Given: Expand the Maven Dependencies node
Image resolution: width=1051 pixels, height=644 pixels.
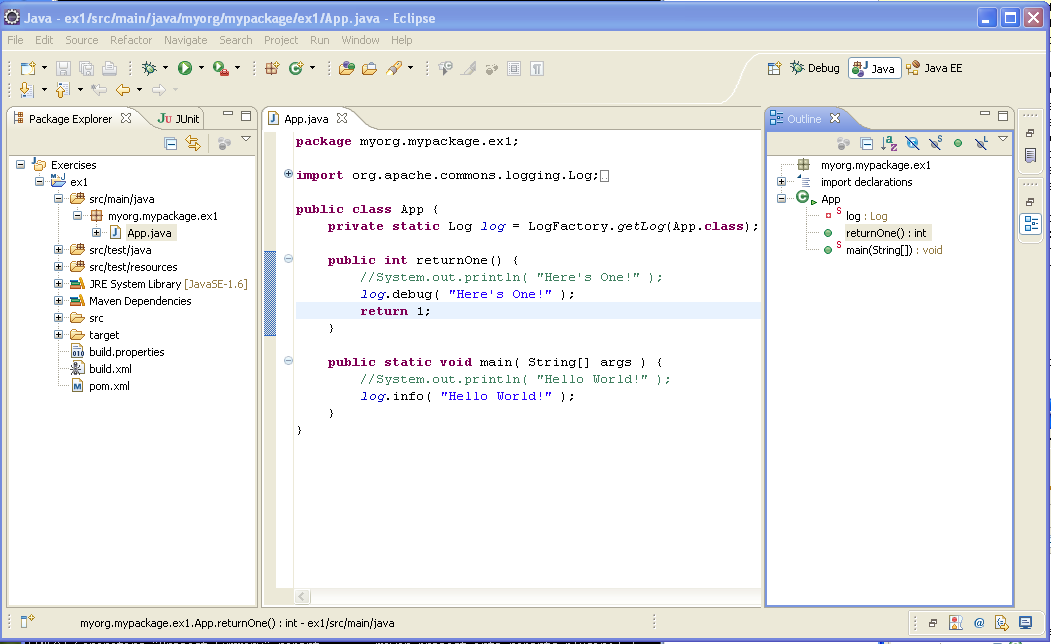Looking at the screenshot, I should pyautogui.click(x=58, y=300).
